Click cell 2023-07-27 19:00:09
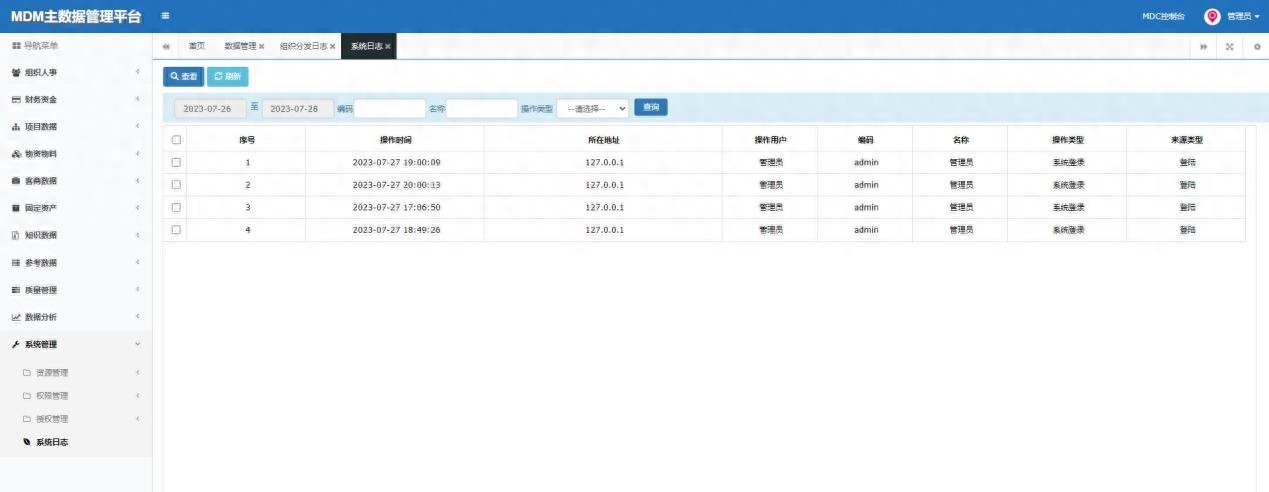 point(396,162)
